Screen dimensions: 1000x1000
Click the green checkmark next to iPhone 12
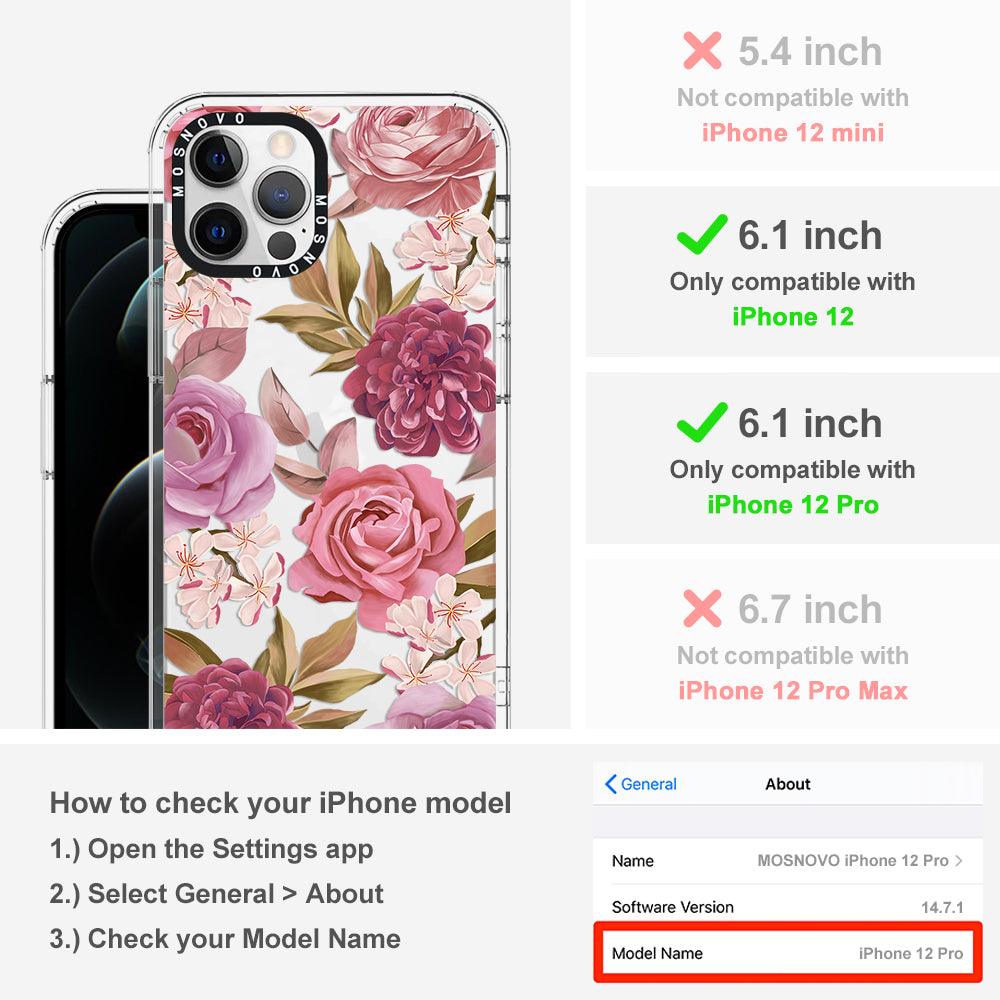coord(702,234)
